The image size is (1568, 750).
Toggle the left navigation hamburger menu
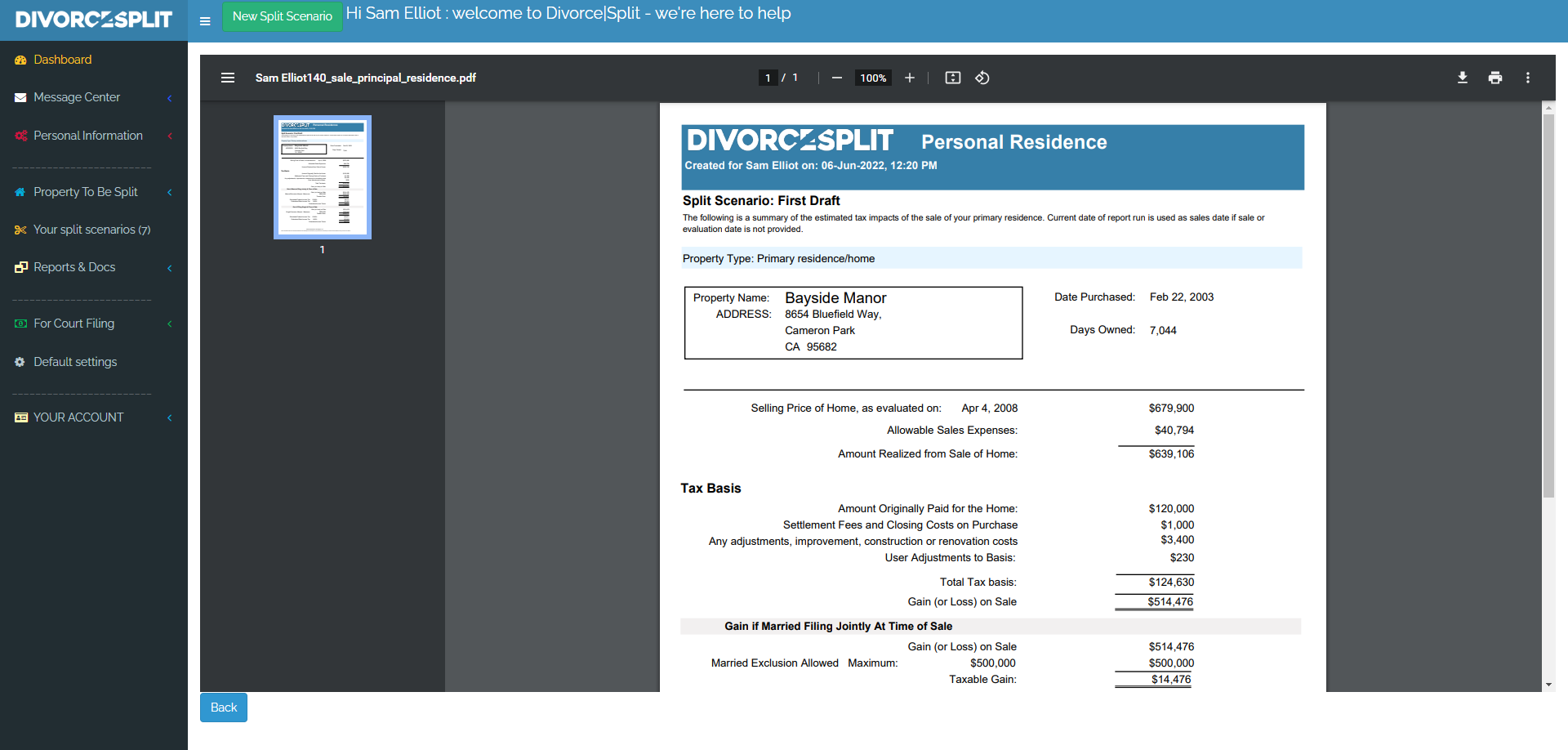[205, 21]
